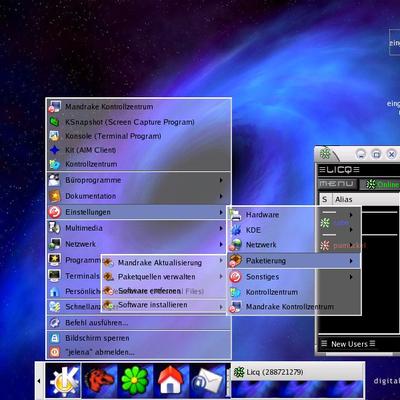Expand the Multimedia submenu arrow
Screen dimensions: 400x400
[221, 228]
